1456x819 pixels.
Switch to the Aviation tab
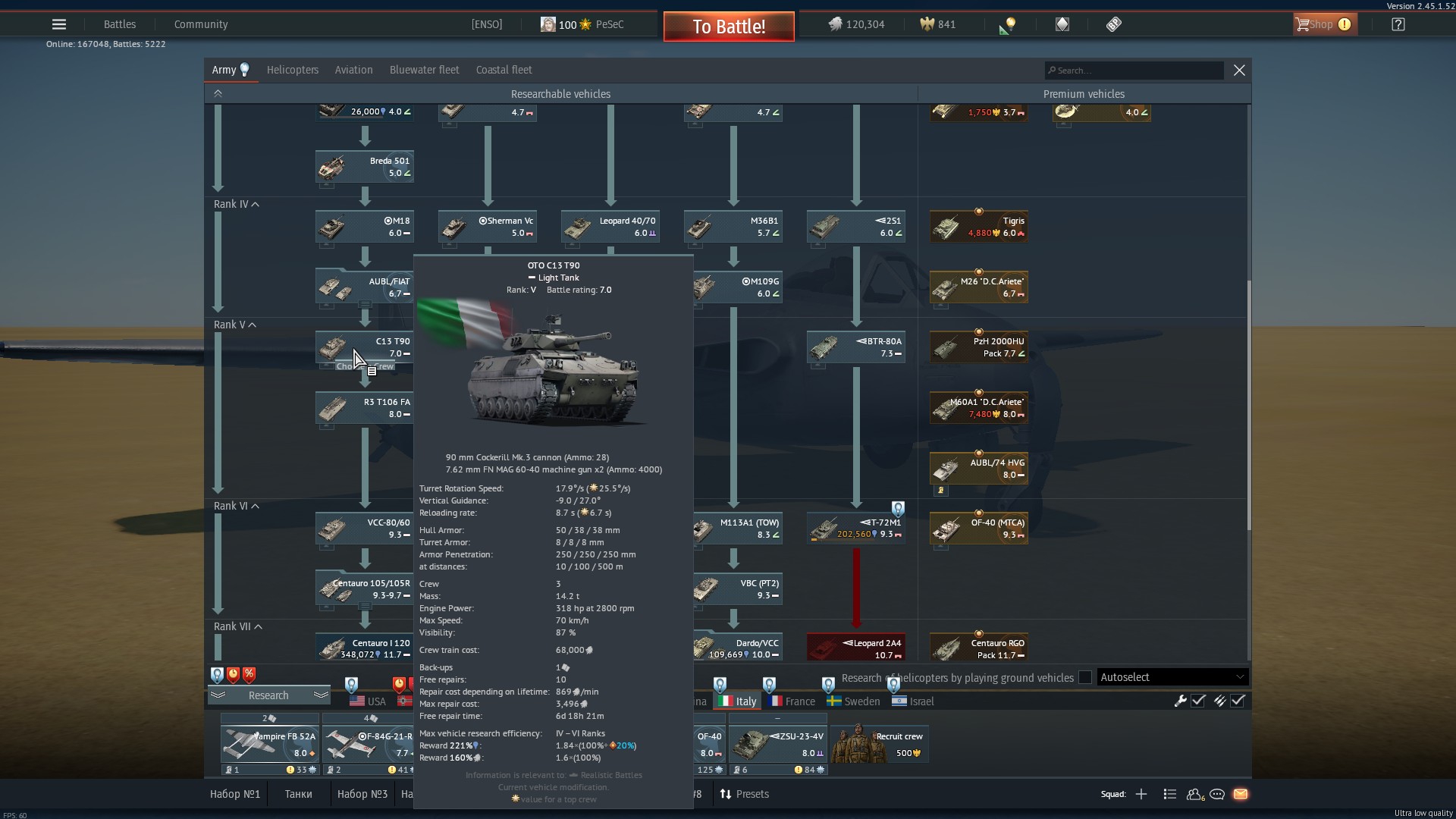(x=354, y=70)
